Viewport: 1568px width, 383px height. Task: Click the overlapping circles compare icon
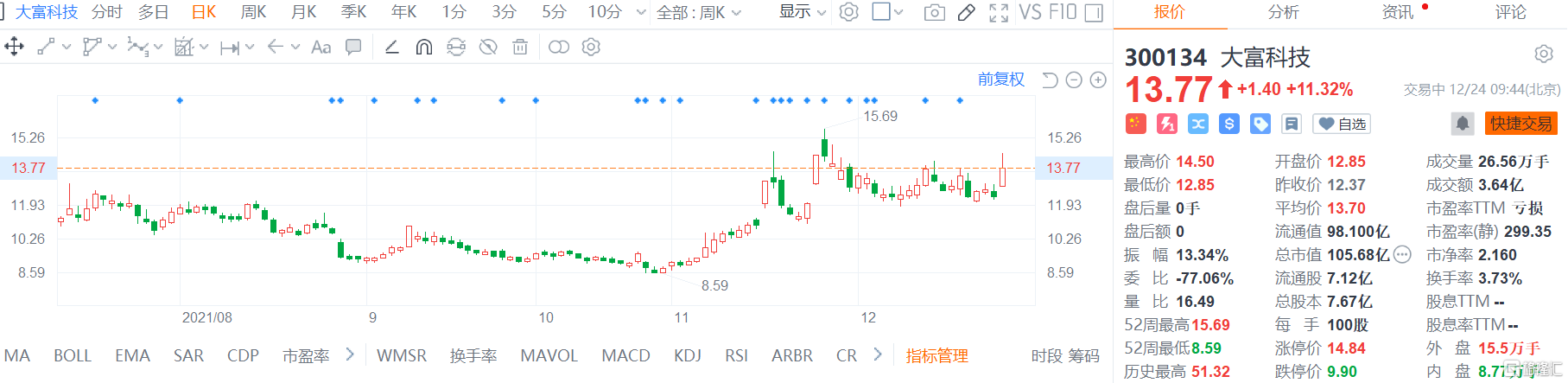pyautogui.click(x=559, y=47)
